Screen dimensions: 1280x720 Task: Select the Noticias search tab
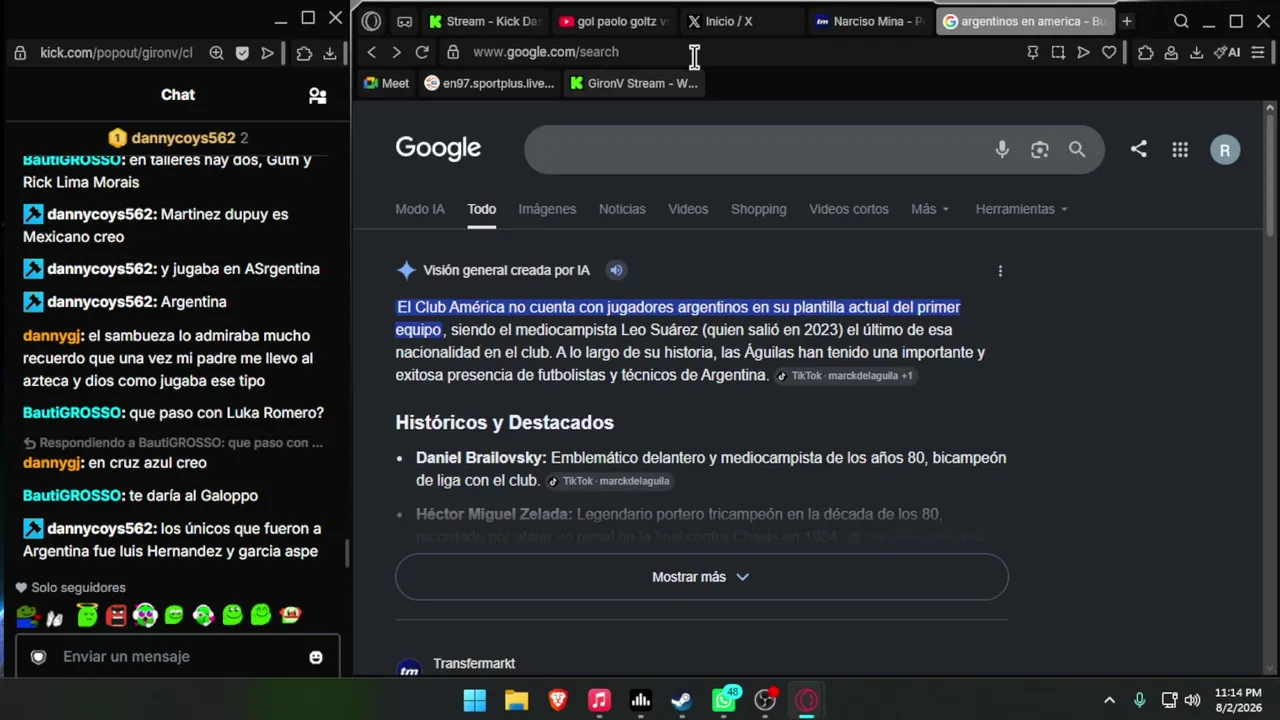click(x=622, y=209)
